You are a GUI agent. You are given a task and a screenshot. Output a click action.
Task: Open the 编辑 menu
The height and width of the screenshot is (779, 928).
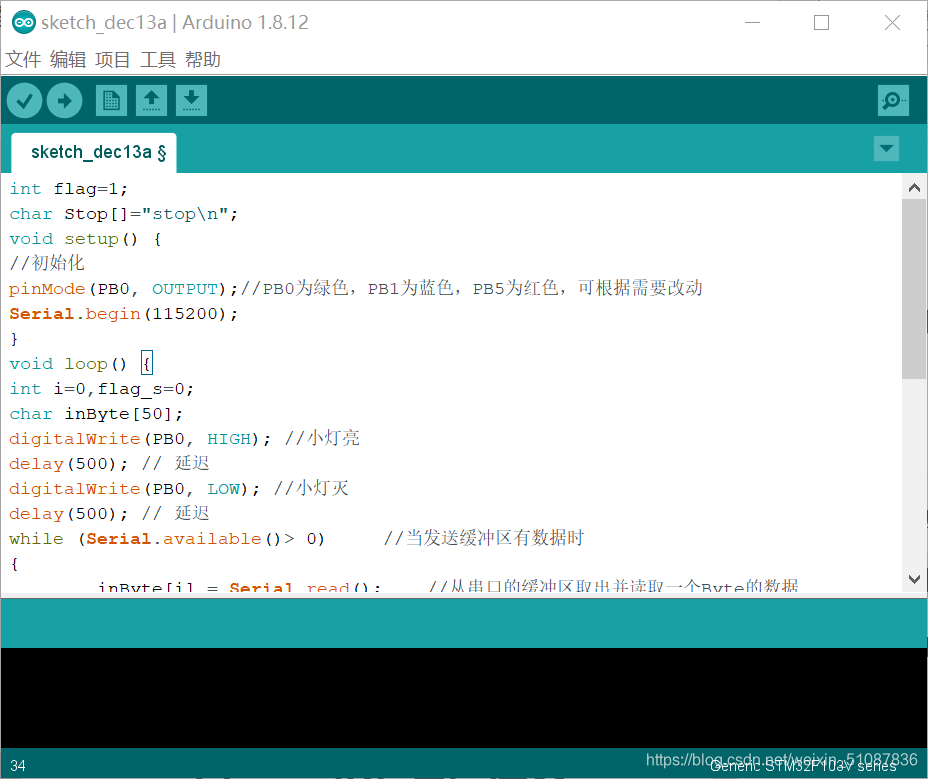tap(68, 59)
